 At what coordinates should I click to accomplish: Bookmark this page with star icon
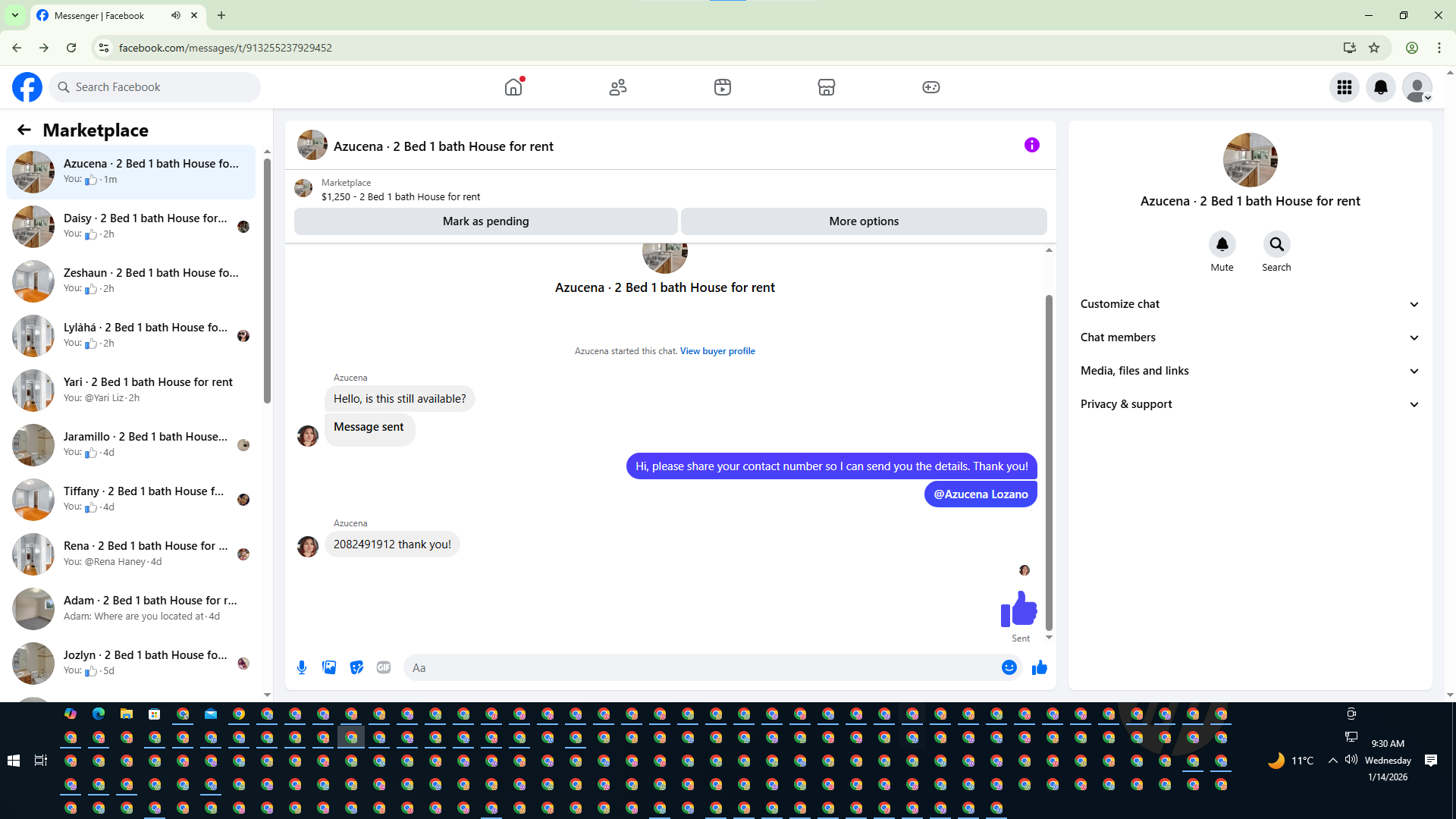pyautogui.click(x=1374, y=48)
